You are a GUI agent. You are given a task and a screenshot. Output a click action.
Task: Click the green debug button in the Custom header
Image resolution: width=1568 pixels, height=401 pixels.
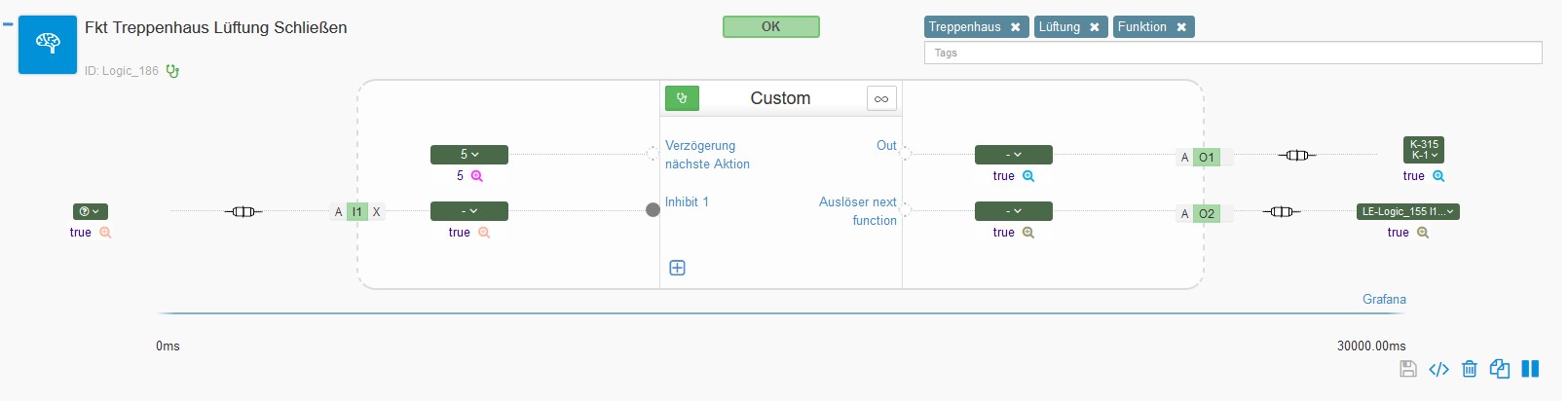click(682, 98)
